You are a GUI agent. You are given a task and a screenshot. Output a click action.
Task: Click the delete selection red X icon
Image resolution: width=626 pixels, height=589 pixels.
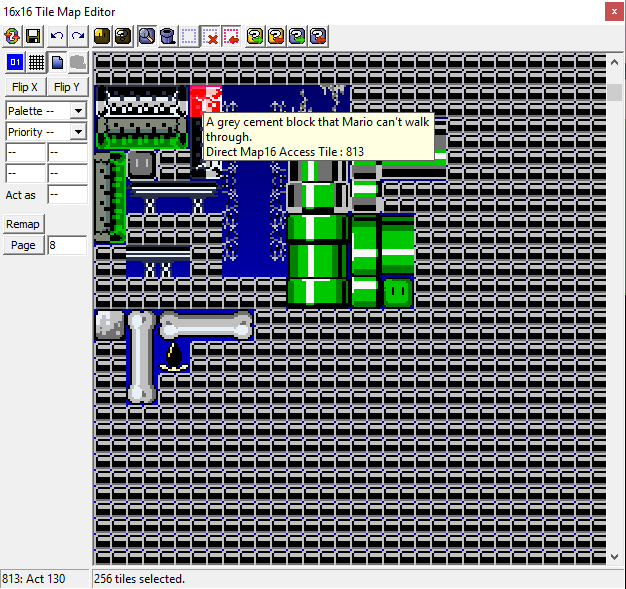210,36
